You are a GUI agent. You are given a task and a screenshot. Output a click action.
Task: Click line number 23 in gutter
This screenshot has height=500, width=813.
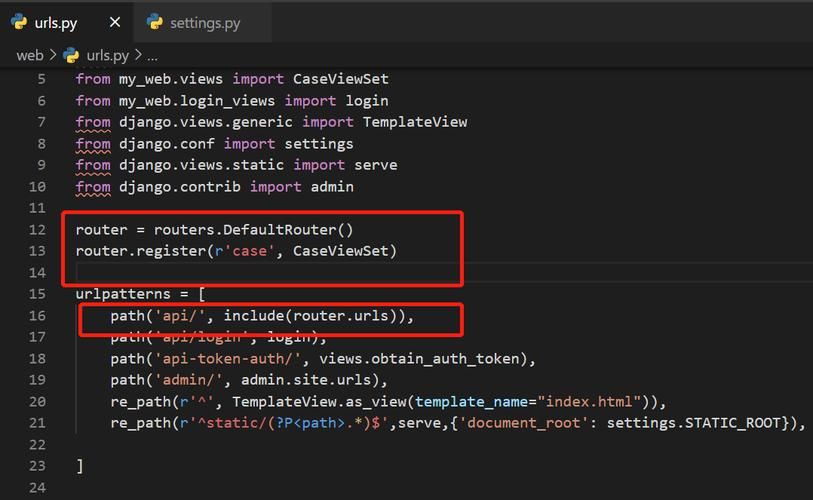coord(37,466)
